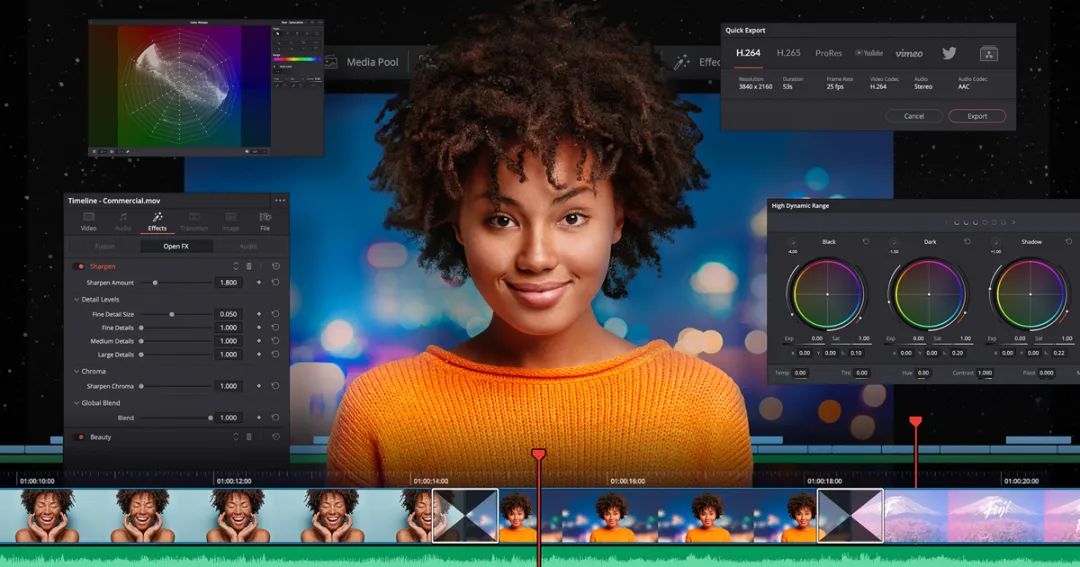Reset the Black zone color wheel
Image resolution: width=1080 pixels, height=567 pixels.
[866, 242]
